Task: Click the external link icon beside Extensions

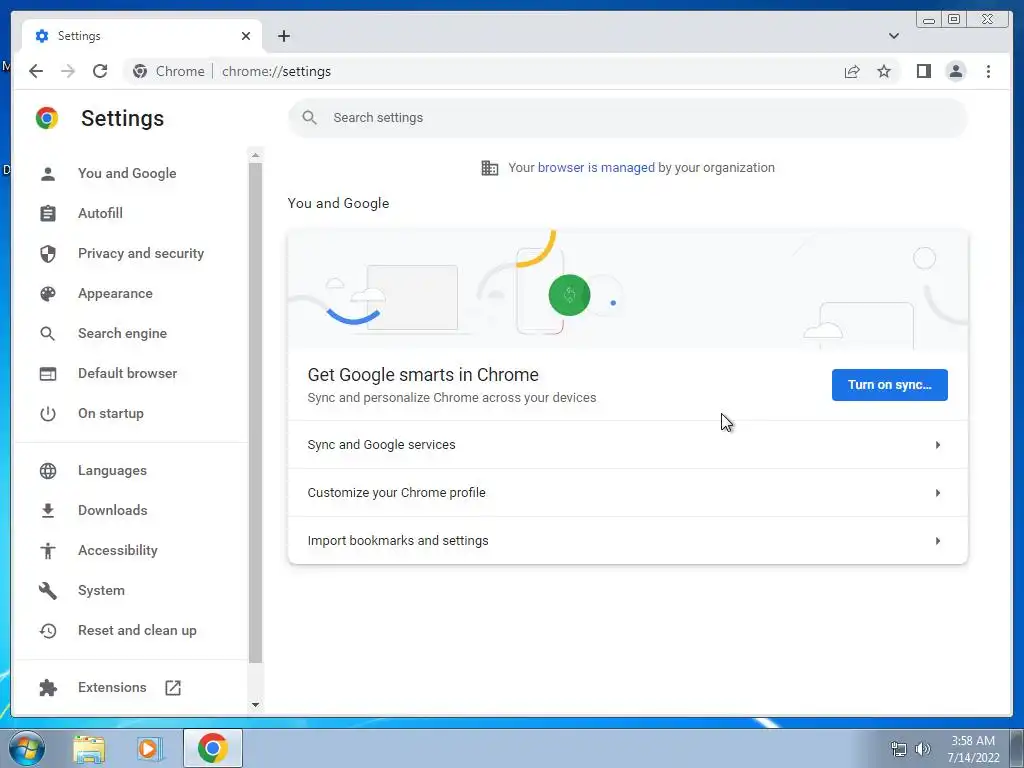Action: click(x=172, y=688)
